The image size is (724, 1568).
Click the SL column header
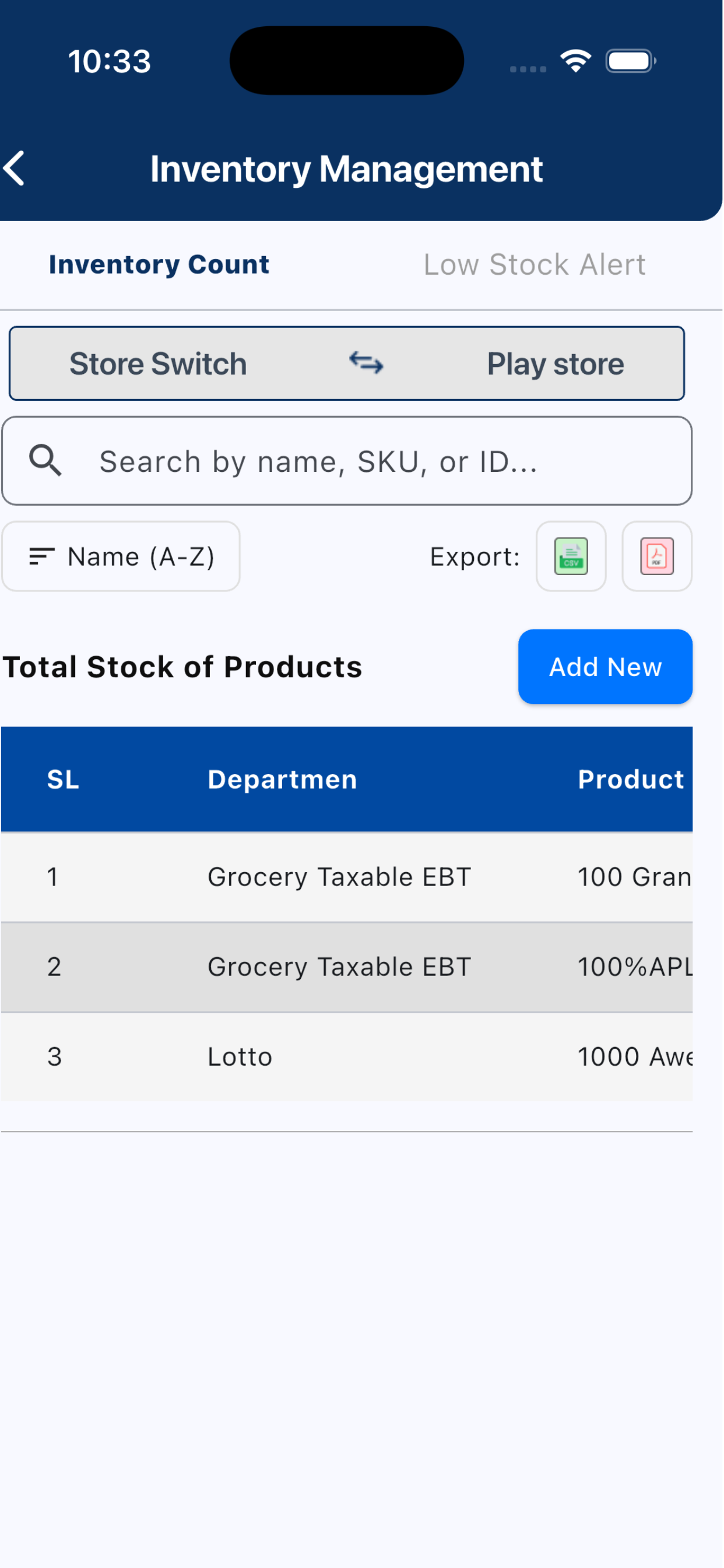click(x=64, y=780)
